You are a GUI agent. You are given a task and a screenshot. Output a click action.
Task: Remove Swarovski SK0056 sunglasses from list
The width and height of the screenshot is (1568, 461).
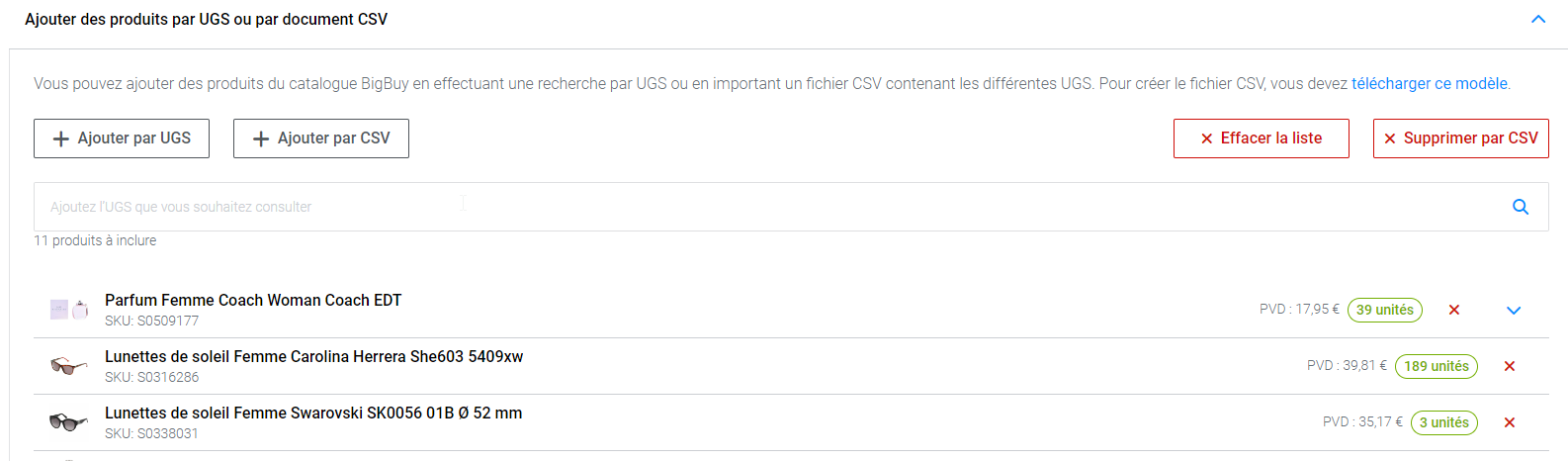tap(1510, 422)
